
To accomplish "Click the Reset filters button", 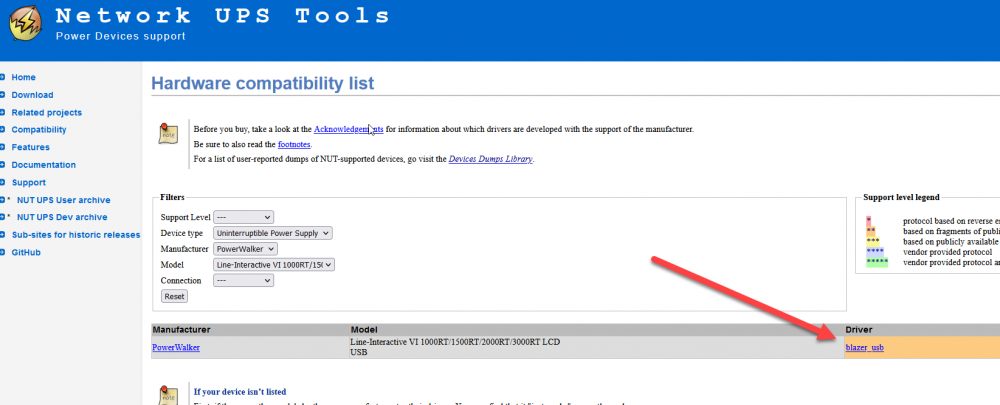I will tap(174, 297).
